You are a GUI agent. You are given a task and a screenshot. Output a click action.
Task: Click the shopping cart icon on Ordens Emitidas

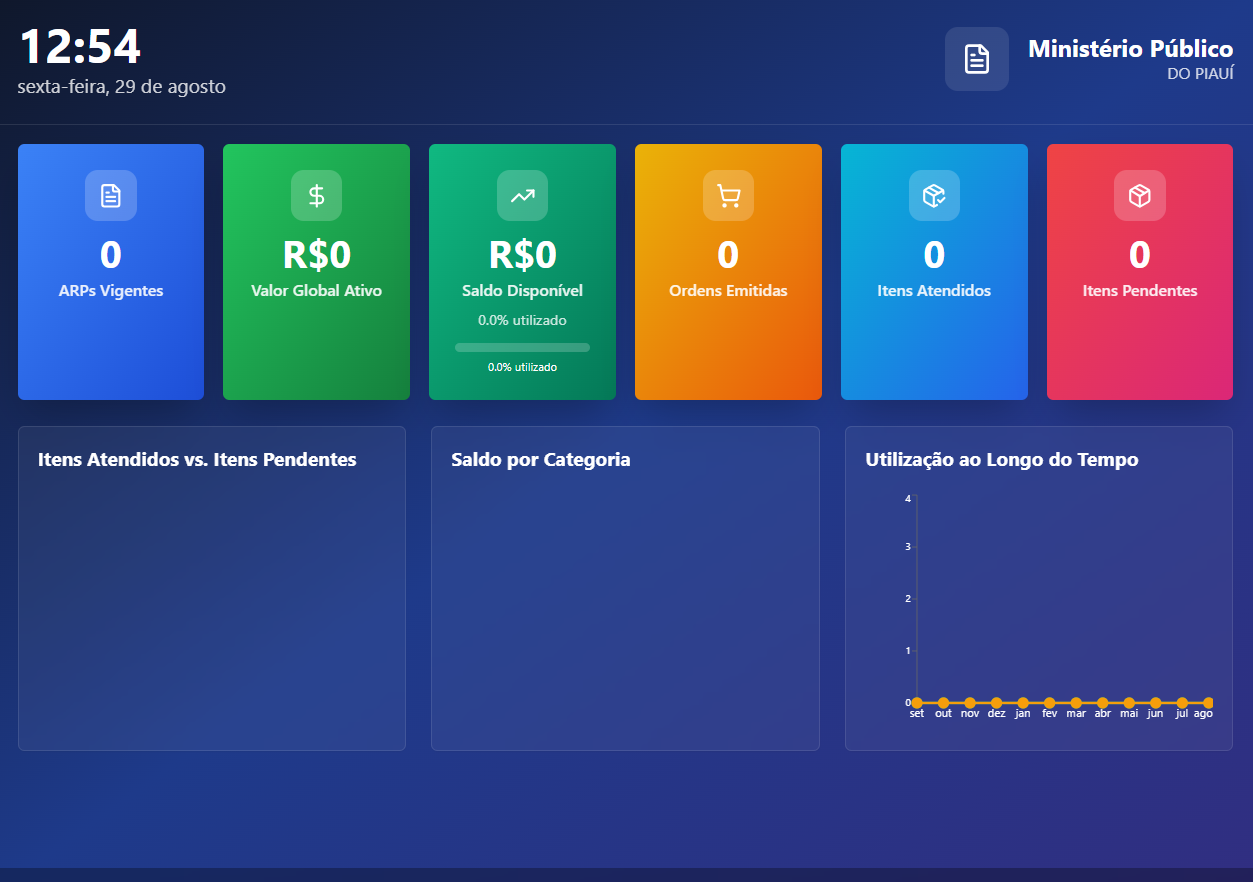pos(728,196)
